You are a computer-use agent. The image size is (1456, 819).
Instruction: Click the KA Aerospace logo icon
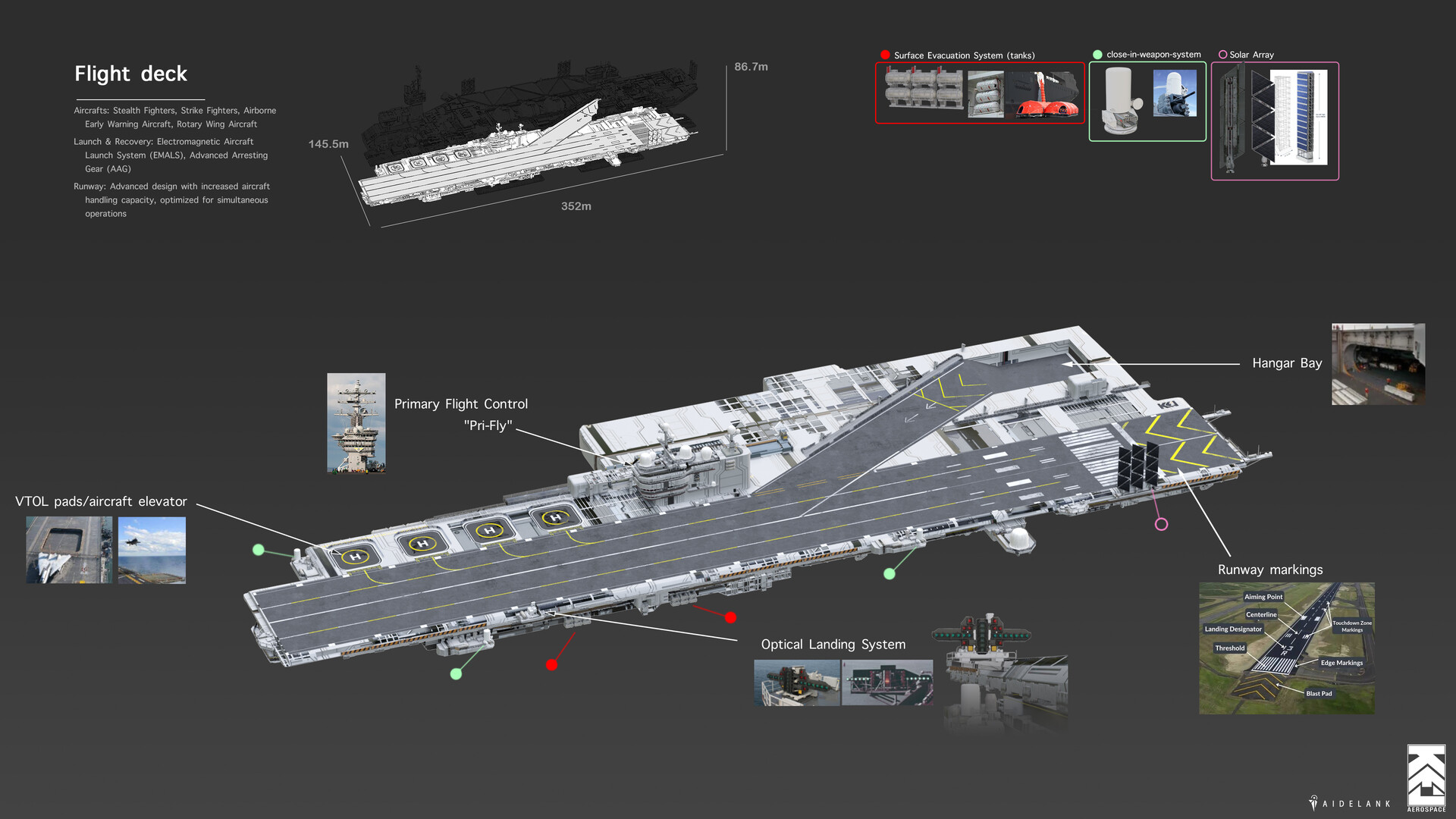[x=1426, y=775]
